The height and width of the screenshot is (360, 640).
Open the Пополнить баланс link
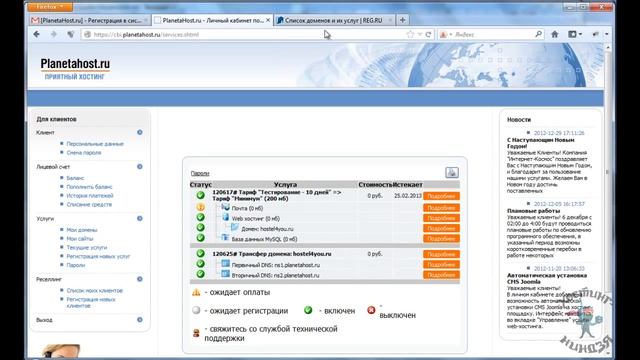89,187
